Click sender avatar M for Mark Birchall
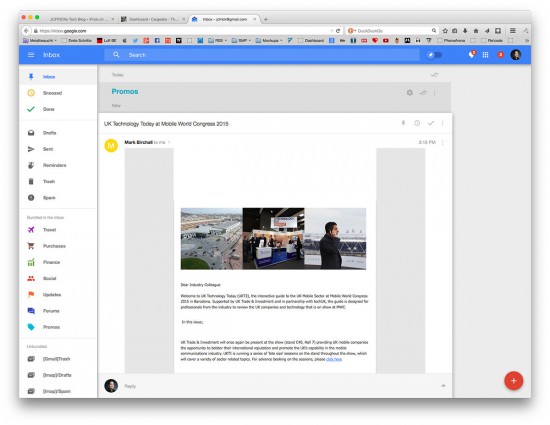This screenshot has width=550, height=425. pos(111,146)
